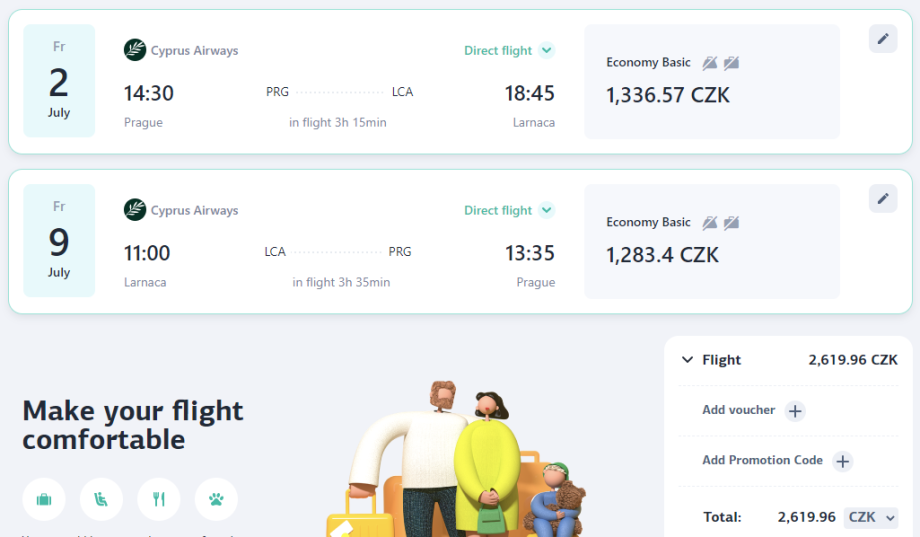Select the baggage suitcase service icon
The width and height of the screenshot is (920, 537).
pyautogui.click(x=44, y=499)
